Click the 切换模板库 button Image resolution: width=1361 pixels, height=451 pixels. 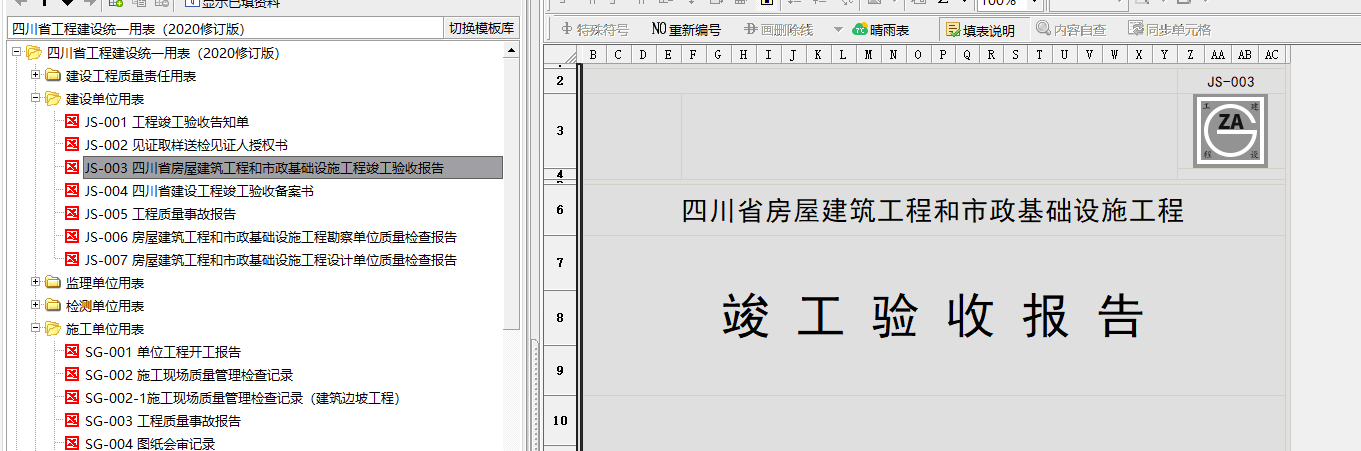[x=481, y=29]
